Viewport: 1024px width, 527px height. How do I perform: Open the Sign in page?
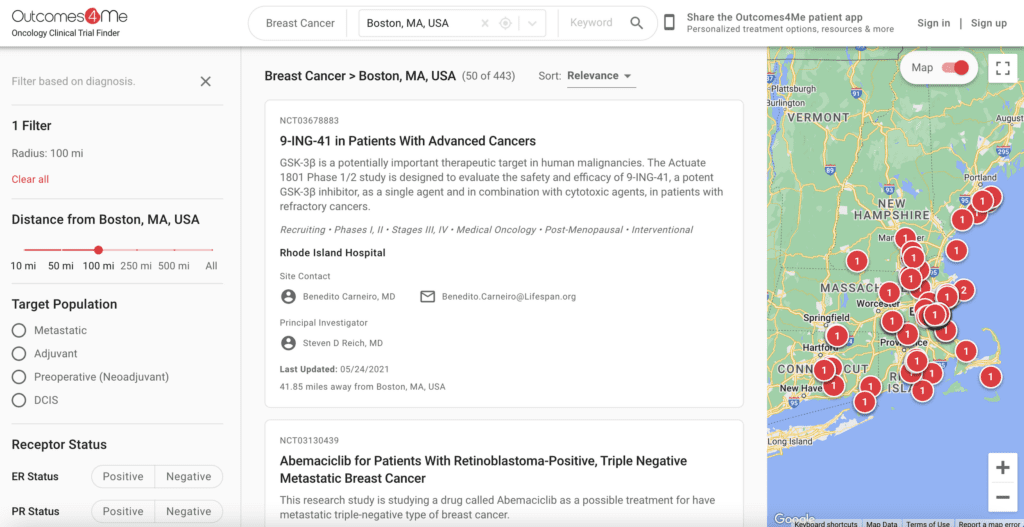[933, 23]
